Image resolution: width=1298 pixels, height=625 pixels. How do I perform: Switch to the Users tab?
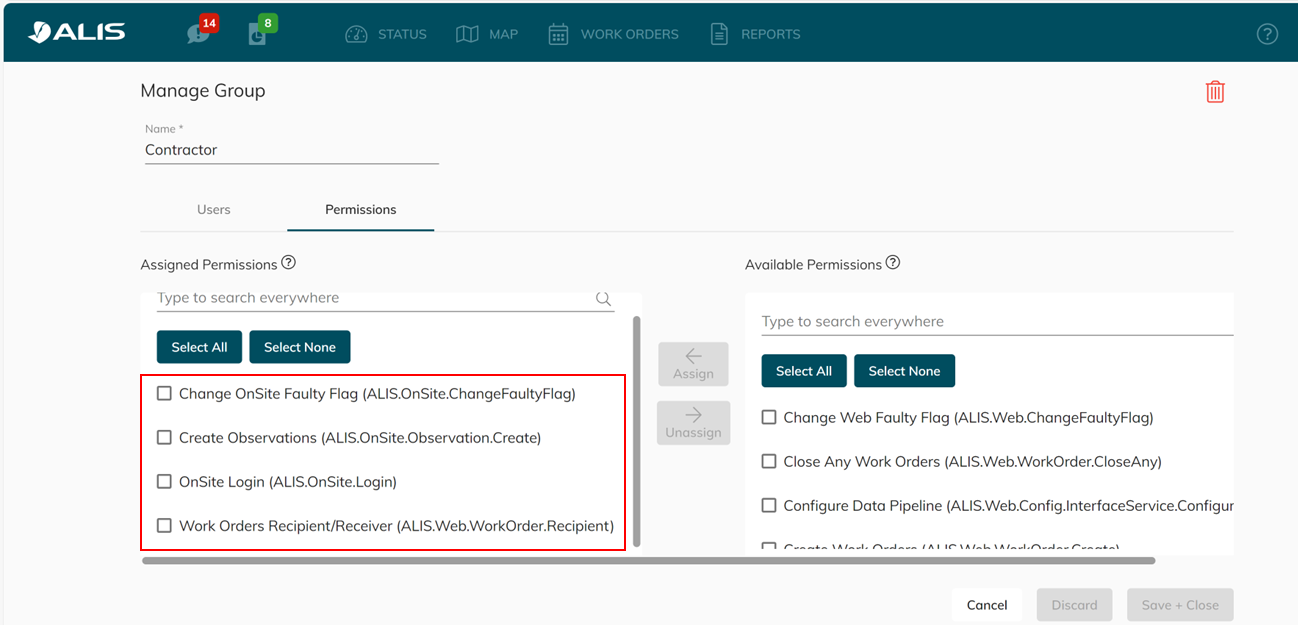(x=213, y=210)
